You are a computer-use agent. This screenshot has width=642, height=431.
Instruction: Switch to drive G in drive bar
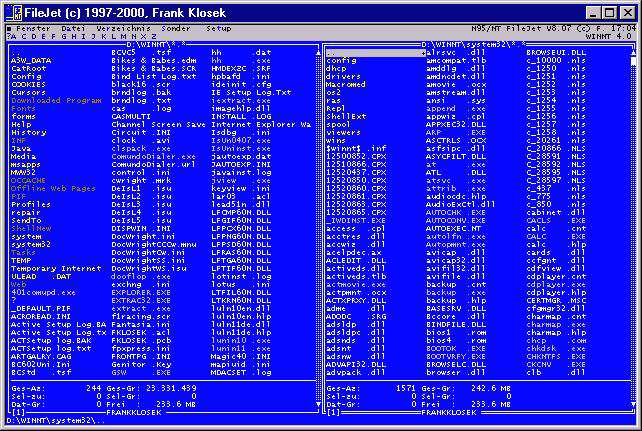tap(64, 36)
